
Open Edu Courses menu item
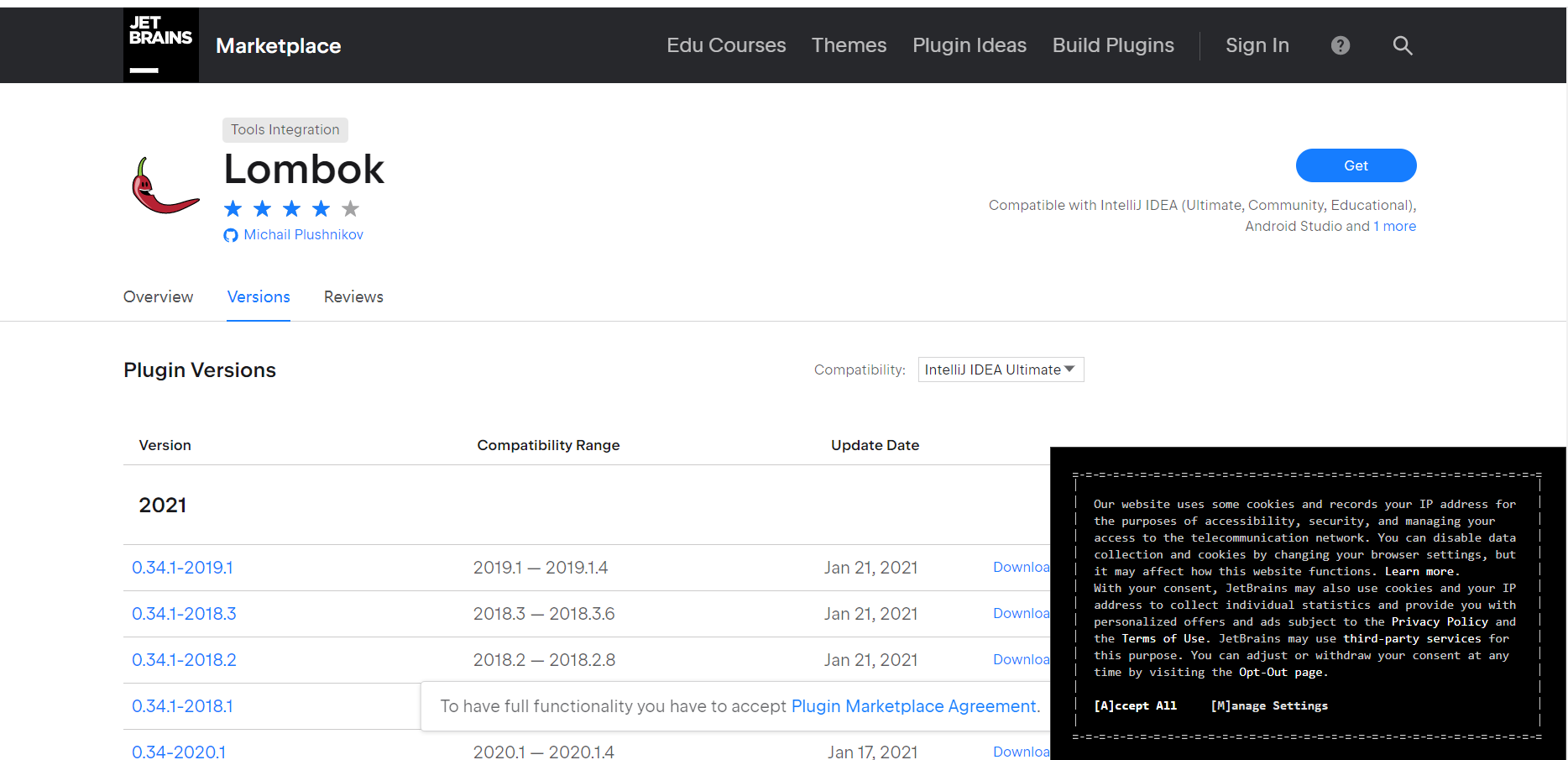click(x=726, y=45)
